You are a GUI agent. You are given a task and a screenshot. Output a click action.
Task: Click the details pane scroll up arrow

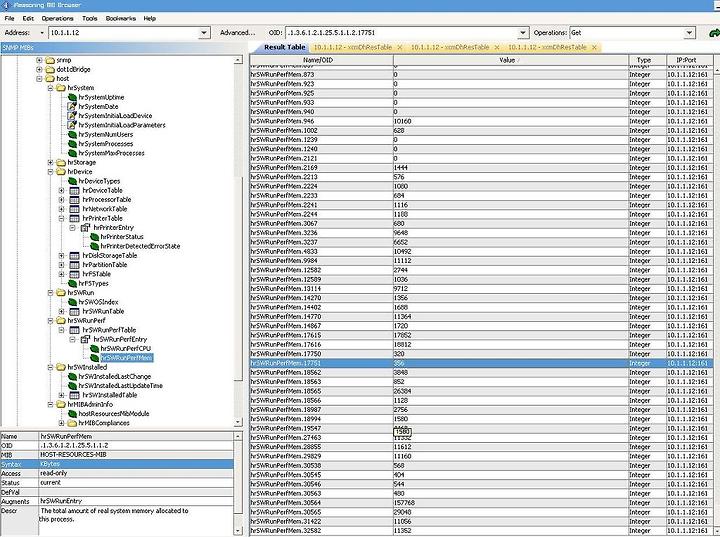[x=238, y=436]
